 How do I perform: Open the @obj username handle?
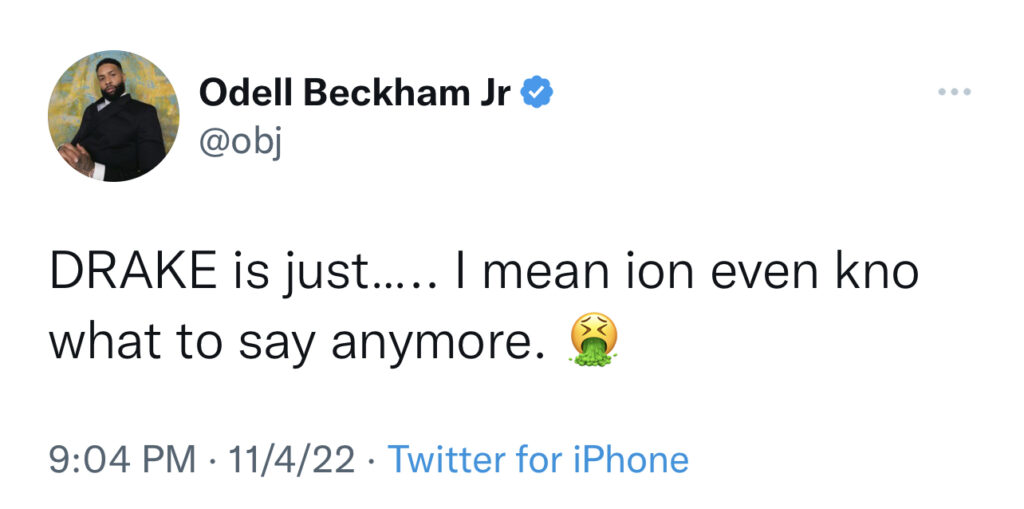241,143
